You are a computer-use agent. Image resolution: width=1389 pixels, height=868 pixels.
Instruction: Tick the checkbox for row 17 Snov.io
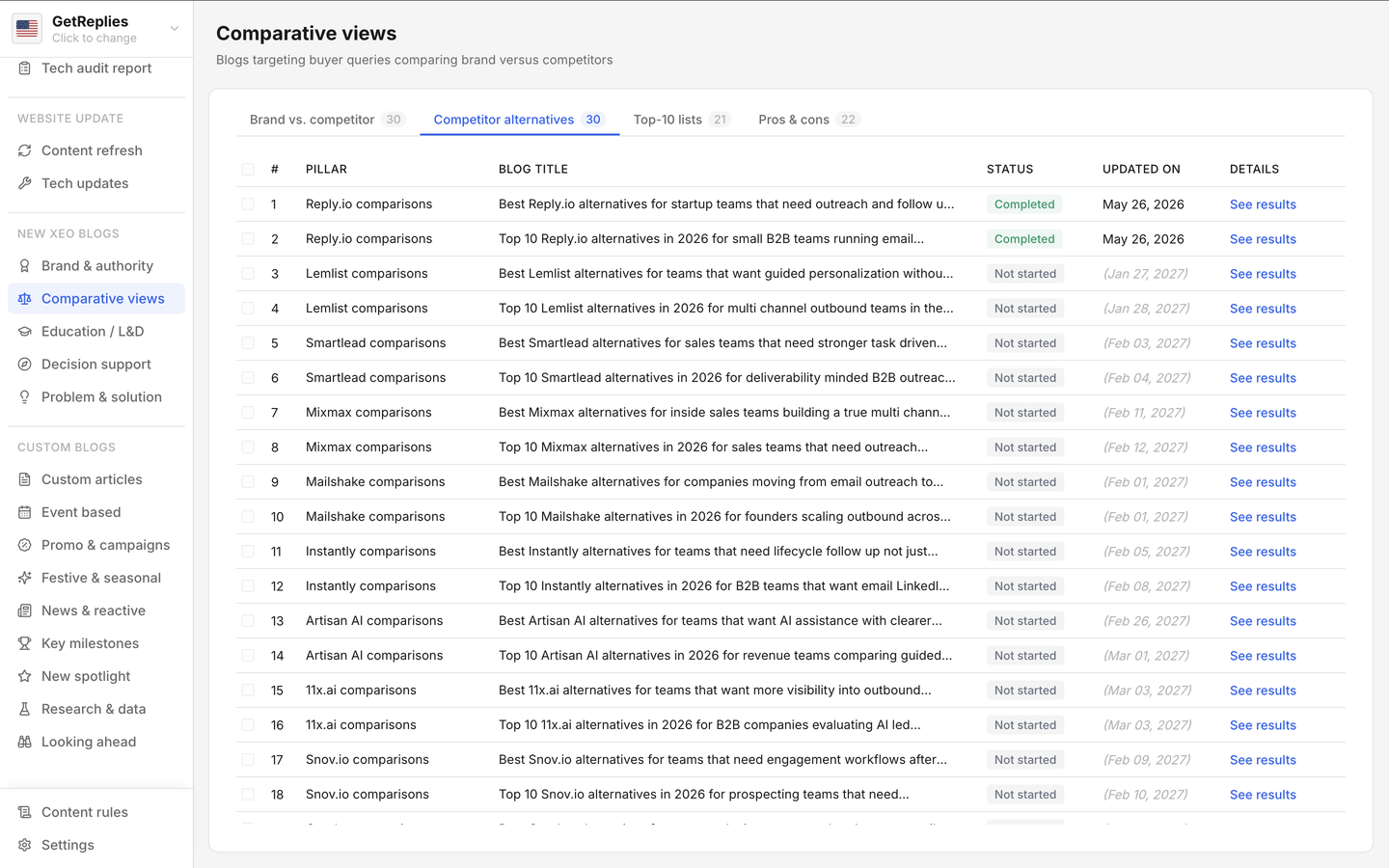pyautogui.click(x=248, y=760)
